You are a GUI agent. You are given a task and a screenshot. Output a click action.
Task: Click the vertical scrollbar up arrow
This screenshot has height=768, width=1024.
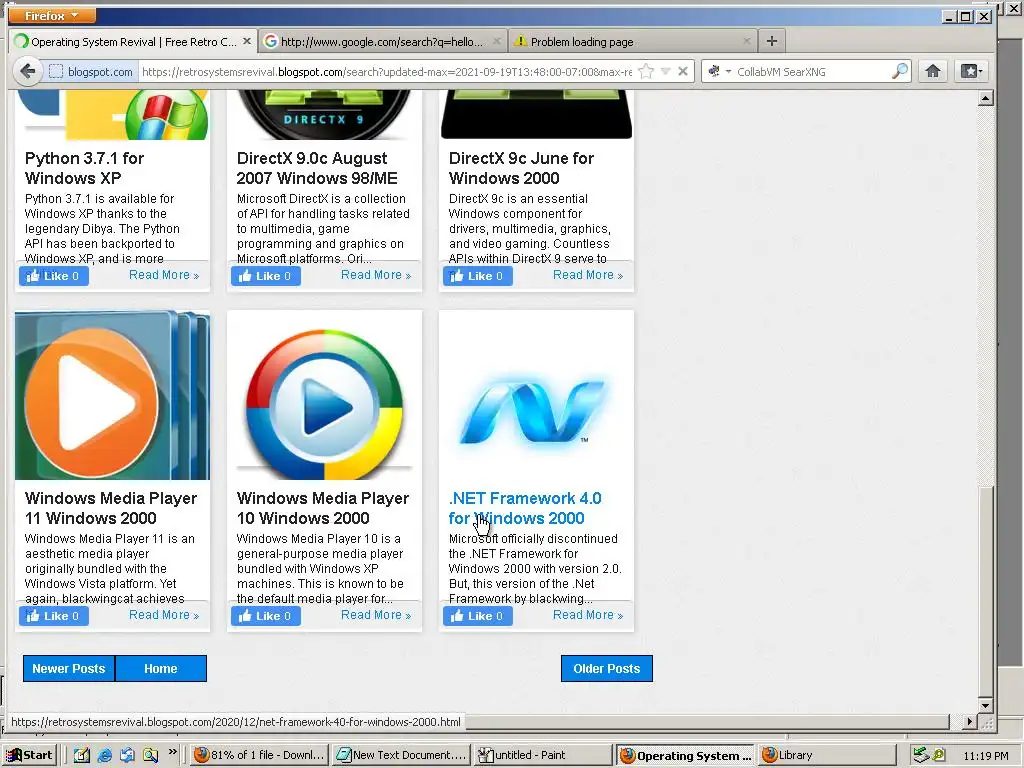point(985,99)
